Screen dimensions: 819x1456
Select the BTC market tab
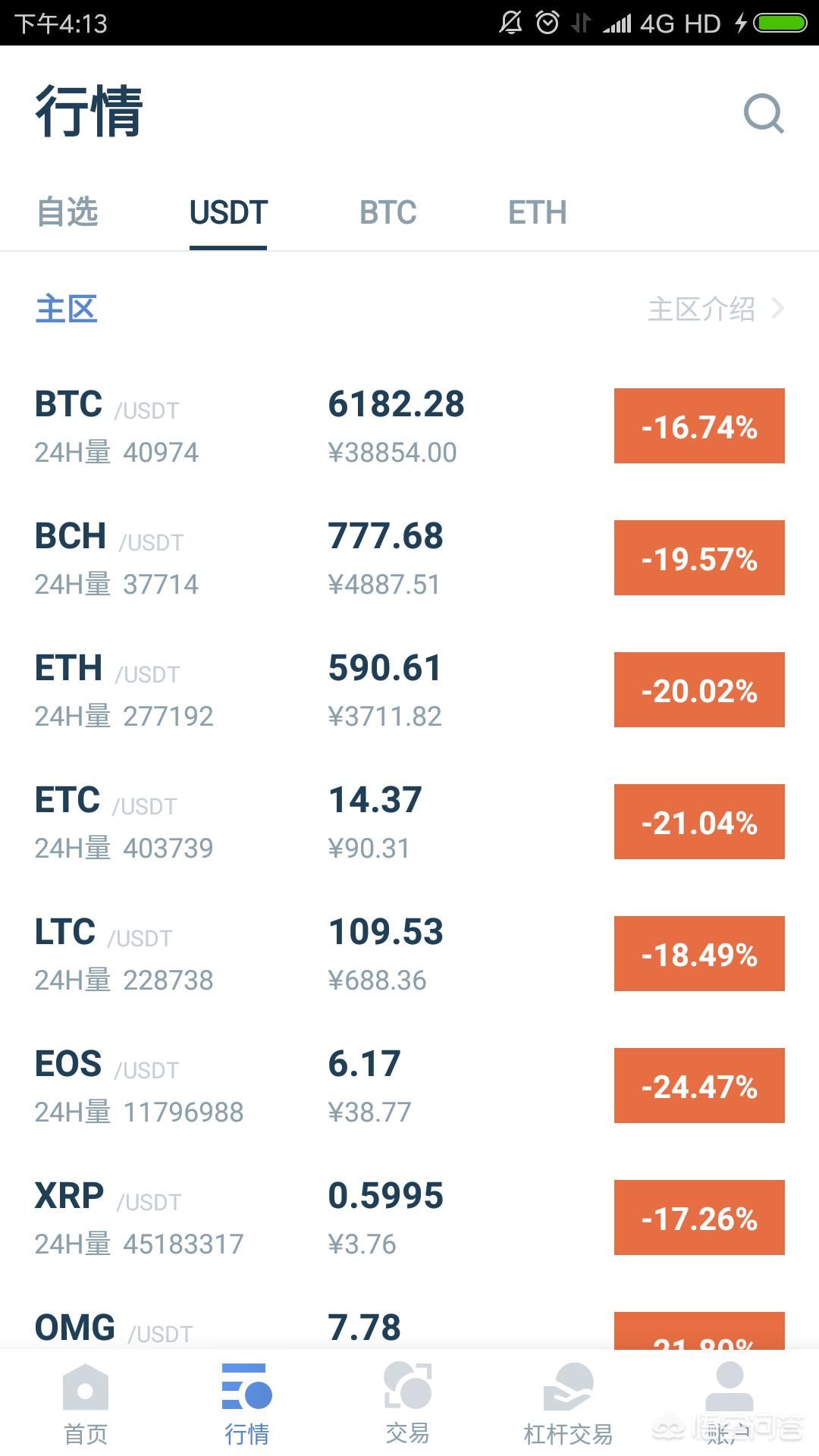point(388,212)
